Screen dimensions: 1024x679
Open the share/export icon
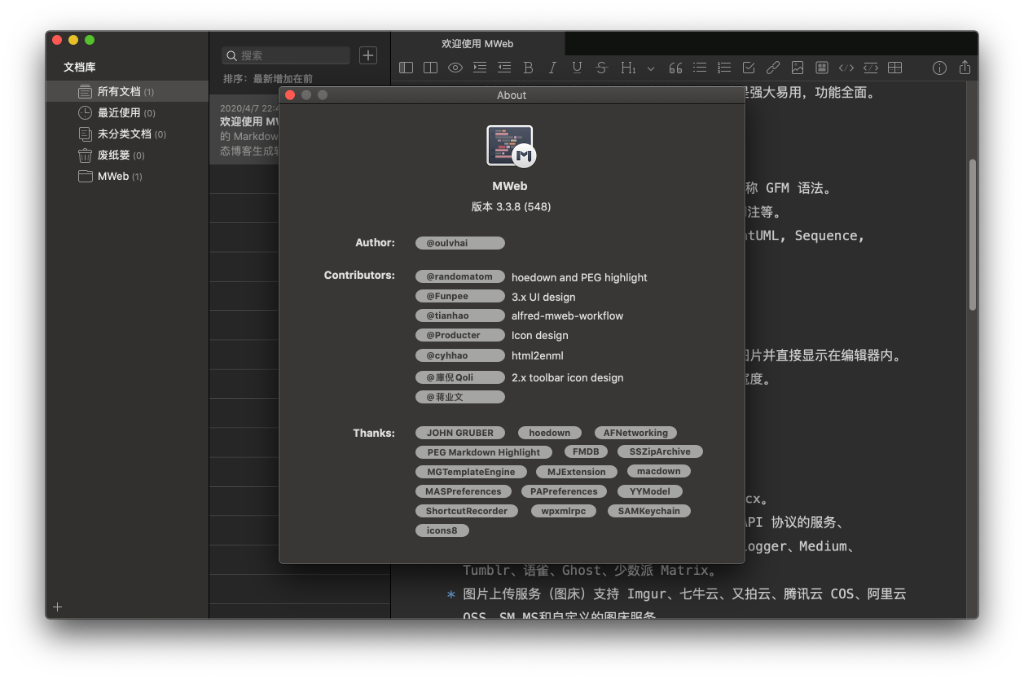[x=965, y=67]
